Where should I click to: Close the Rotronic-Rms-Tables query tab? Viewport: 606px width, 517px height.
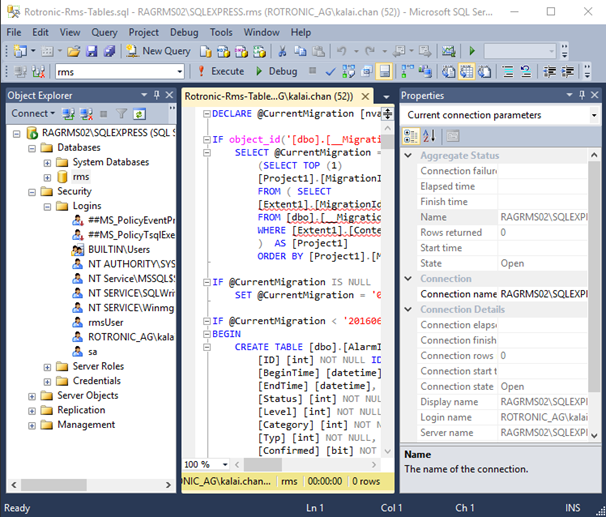point(365,96)
